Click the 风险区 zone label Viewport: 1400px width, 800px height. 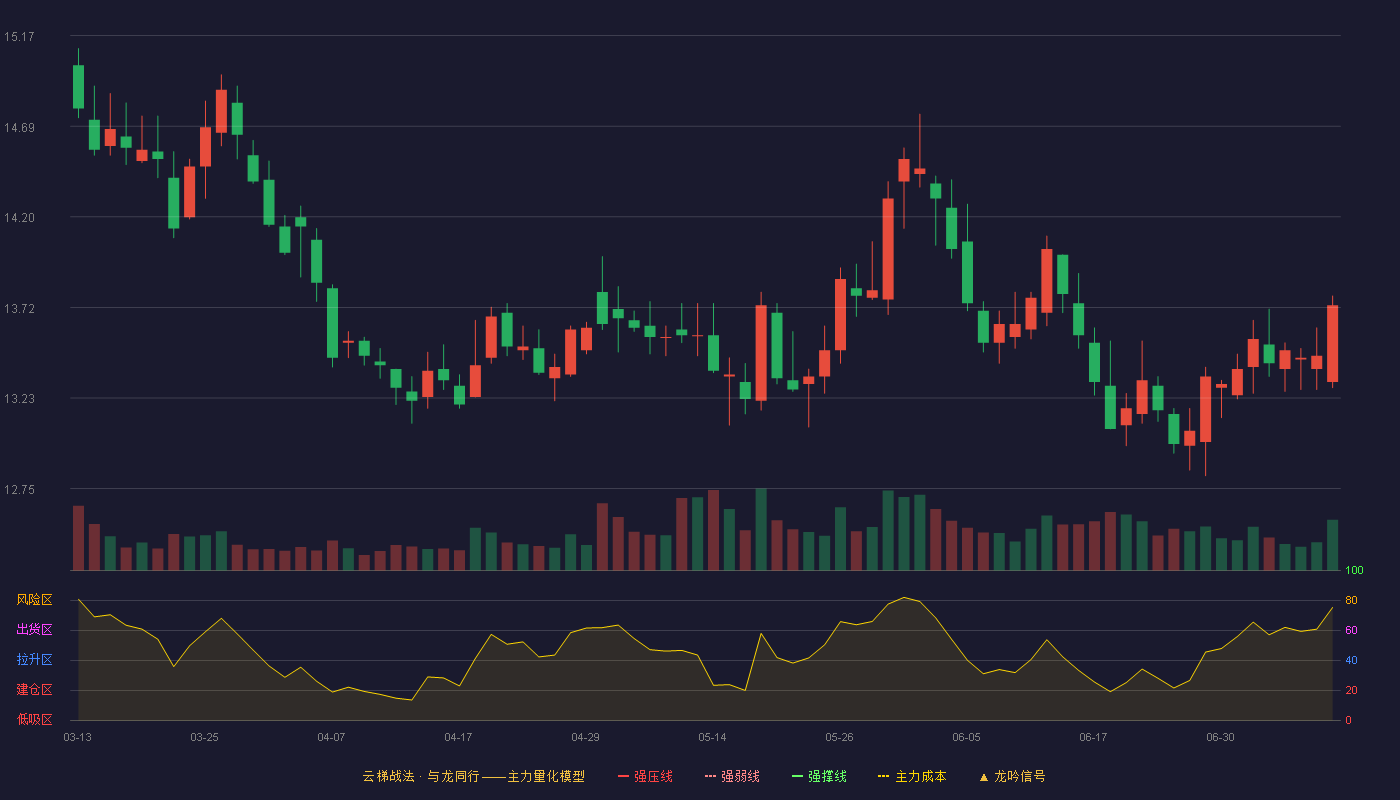click(34, 600)
